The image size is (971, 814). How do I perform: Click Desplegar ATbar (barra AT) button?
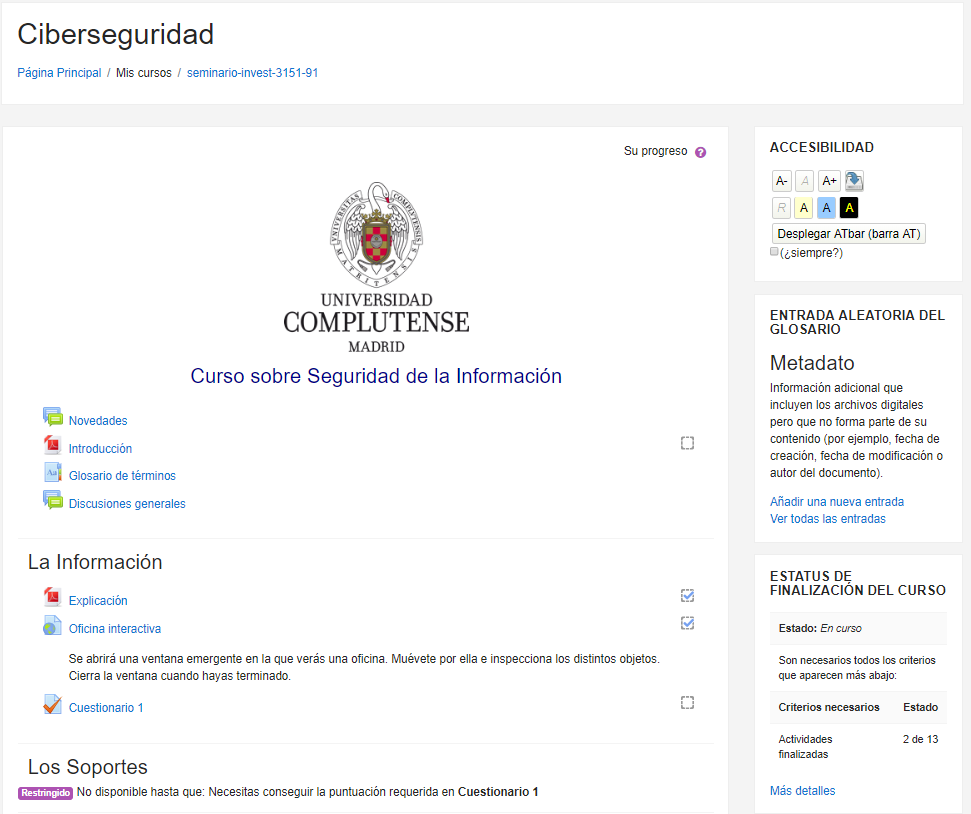click(848, 234)
